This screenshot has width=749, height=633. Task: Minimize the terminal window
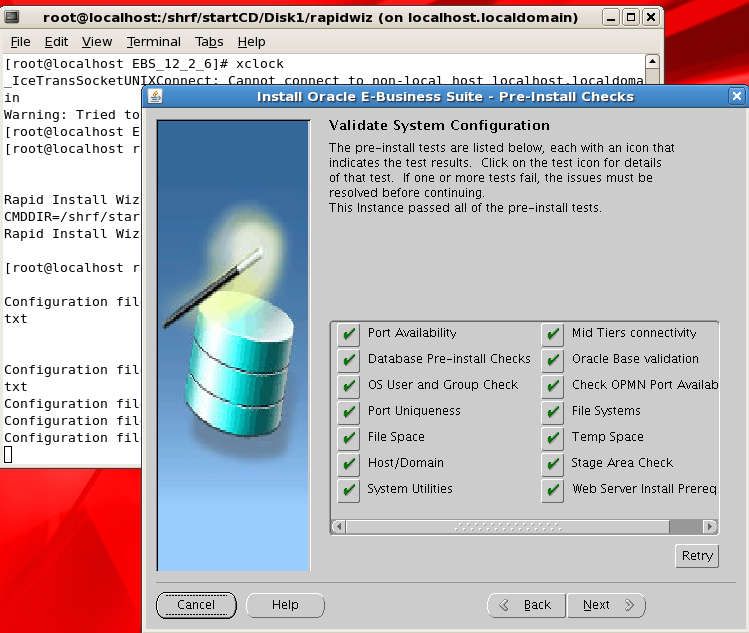610,18
